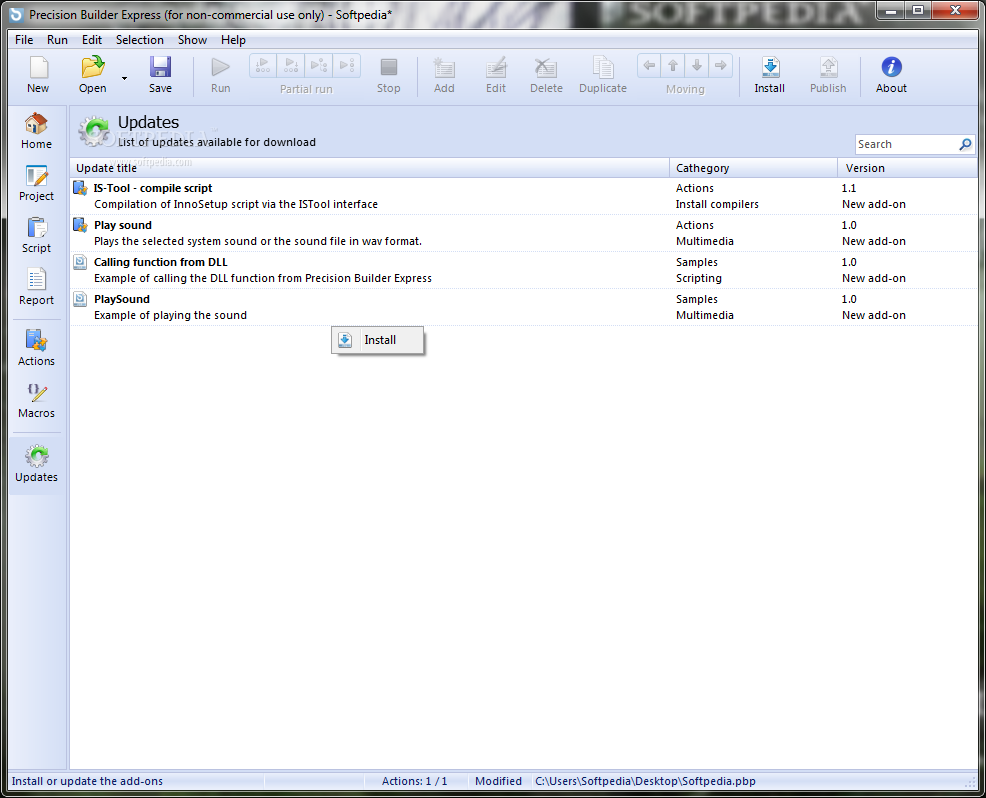Click the third Partial run icon
The image size is (986, 798).
click(319, 65)
